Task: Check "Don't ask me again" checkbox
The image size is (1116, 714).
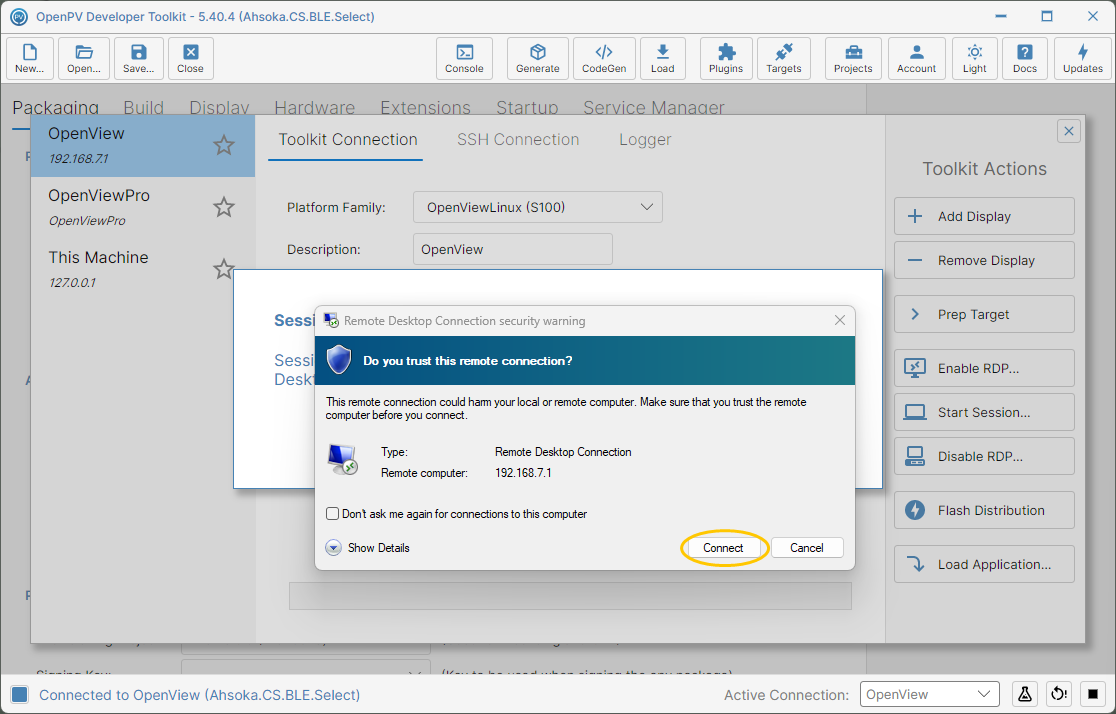Action: coord(332,513)
